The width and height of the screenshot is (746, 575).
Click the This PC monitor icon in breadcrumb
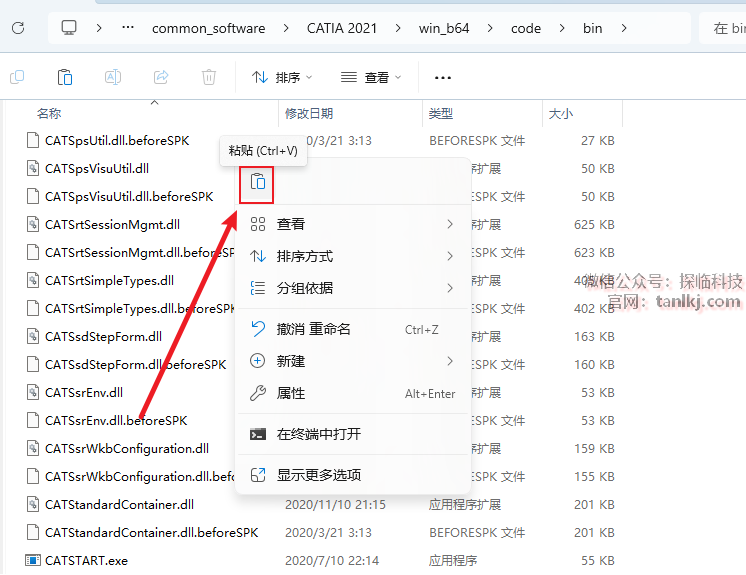69,28
